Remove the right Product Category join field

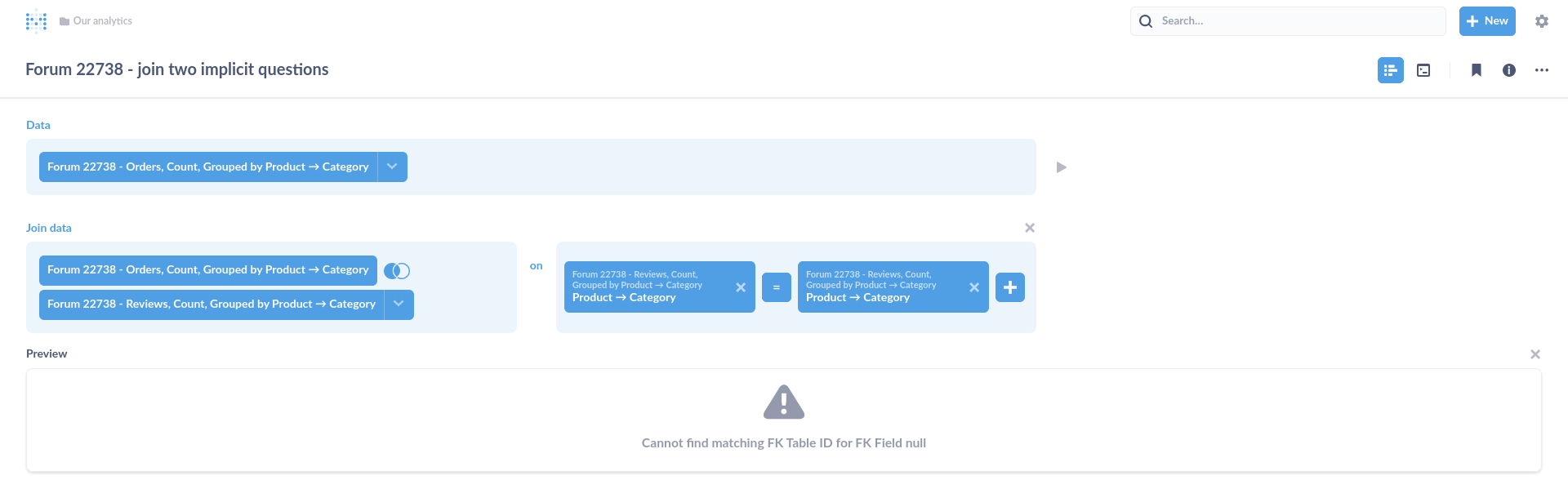[x=973, y=287]
